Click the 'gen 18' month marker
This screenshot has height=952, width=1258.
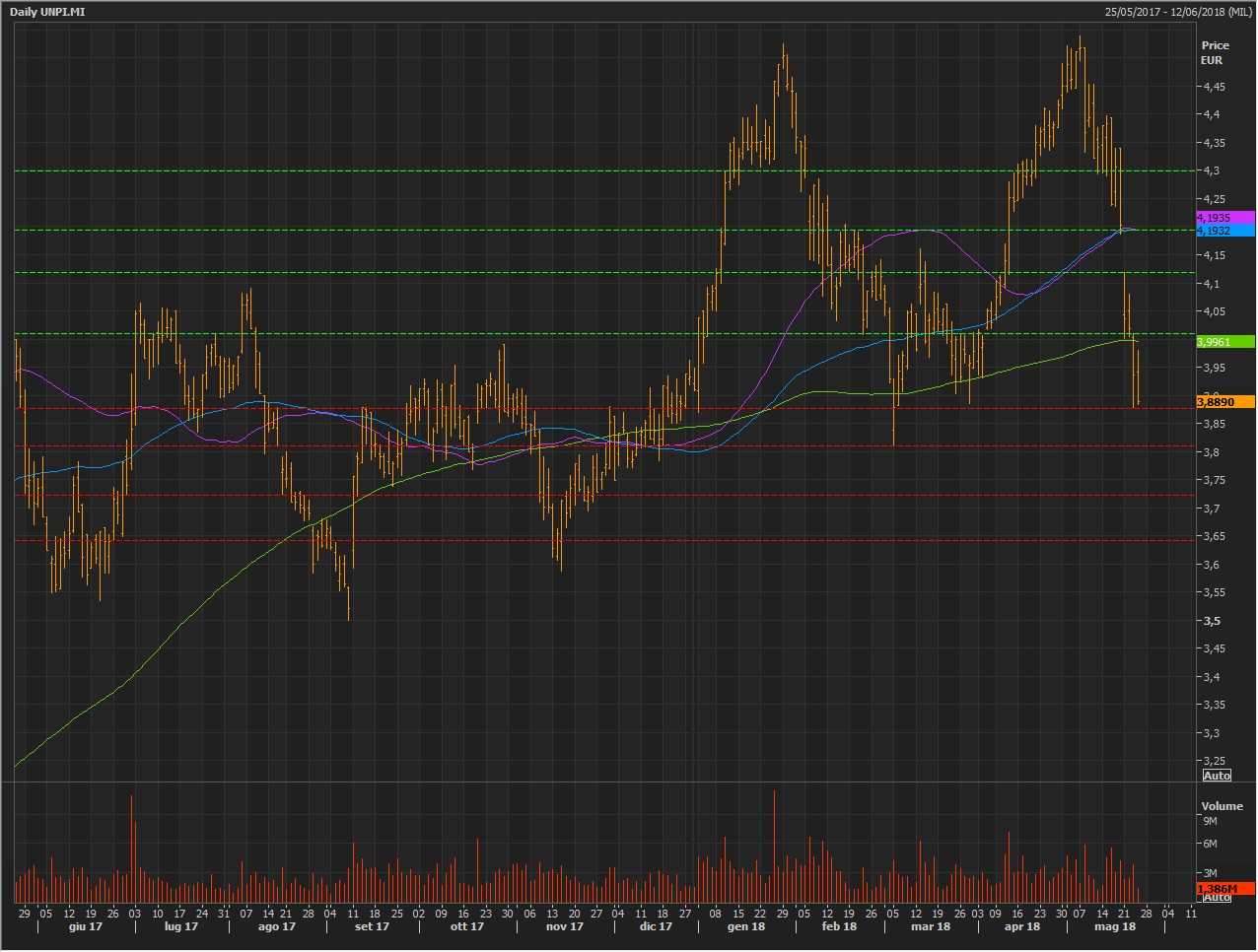(745, 926)
